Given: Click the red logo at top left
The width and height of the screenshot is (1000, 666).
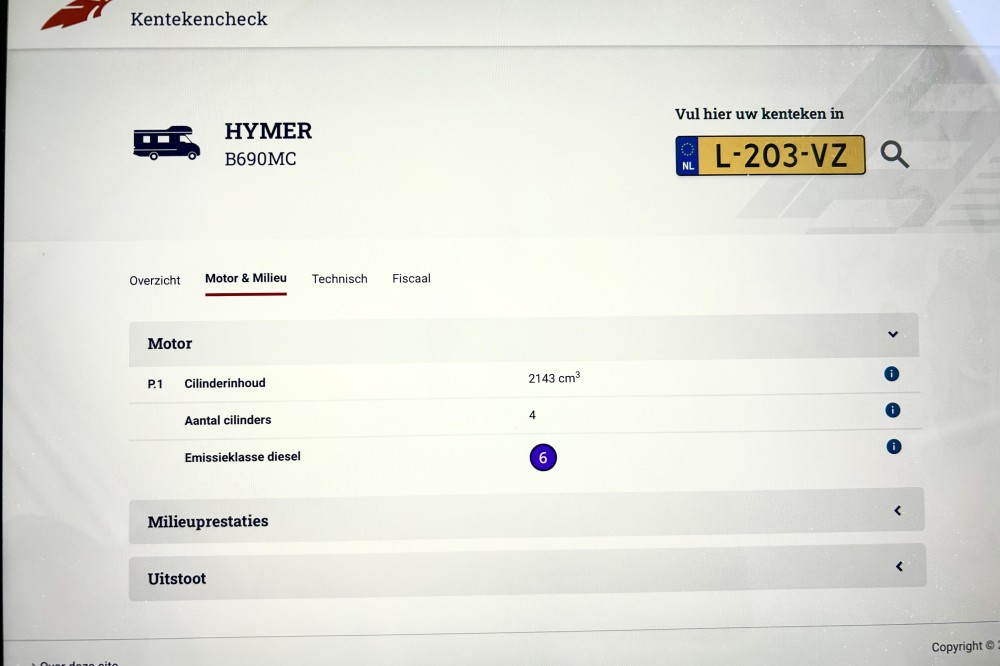Looking at the screenshot, I should [x=77, y=13].
